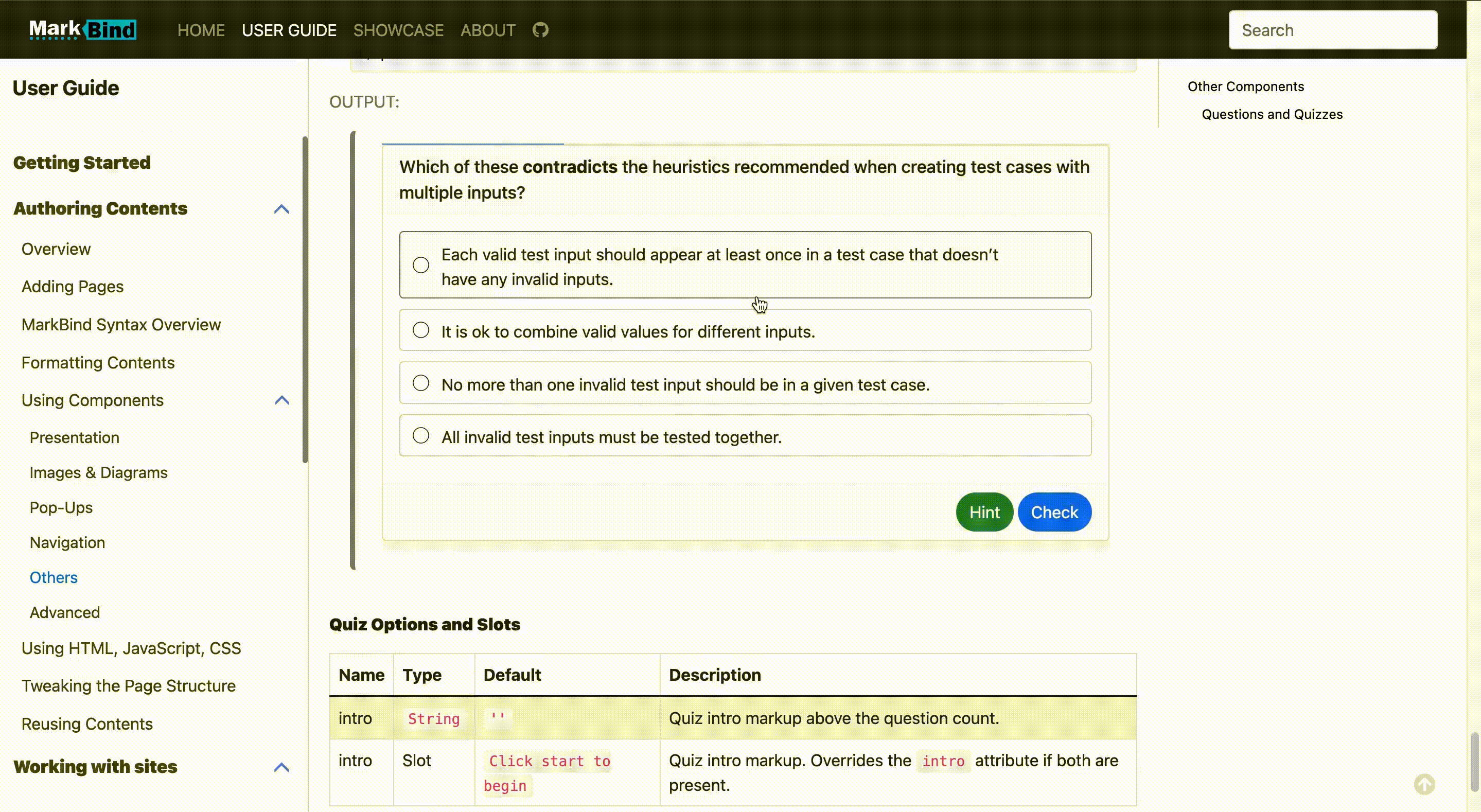Click the scroll-to-top arrow icon
Screen dimensions: 1481x812
coord(1424,784)
